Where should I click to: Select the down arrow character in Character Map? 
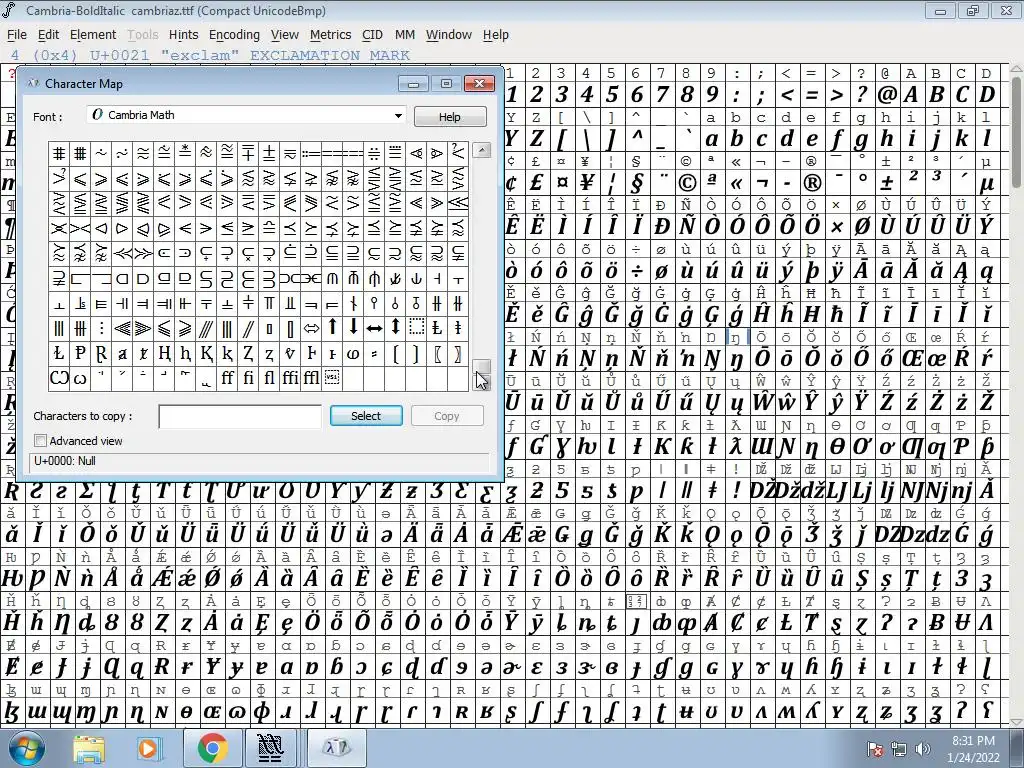pyautogui.click(x=353, y=327)
